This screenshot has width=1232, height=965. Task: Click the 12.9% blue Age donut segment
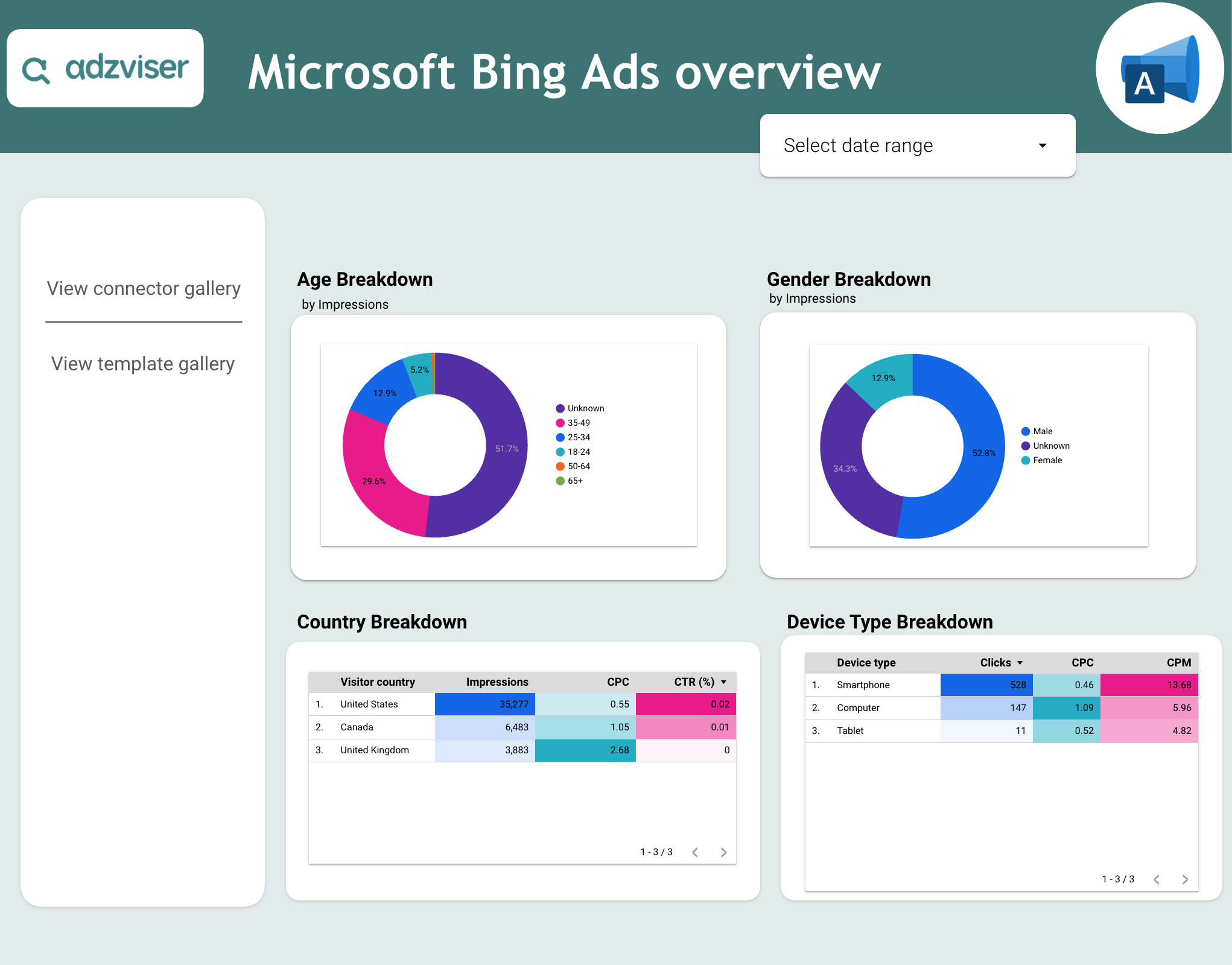[384, 392]
